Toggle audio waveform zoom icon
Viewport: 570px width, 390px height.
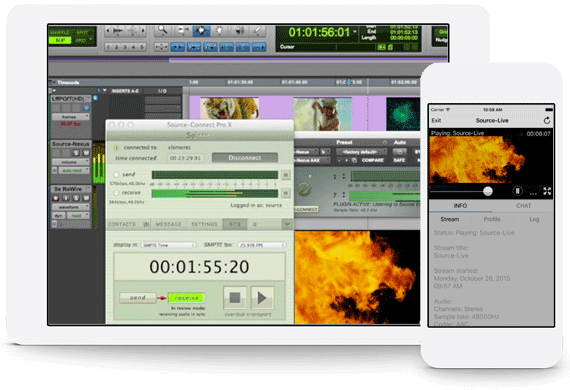point(118,31)
